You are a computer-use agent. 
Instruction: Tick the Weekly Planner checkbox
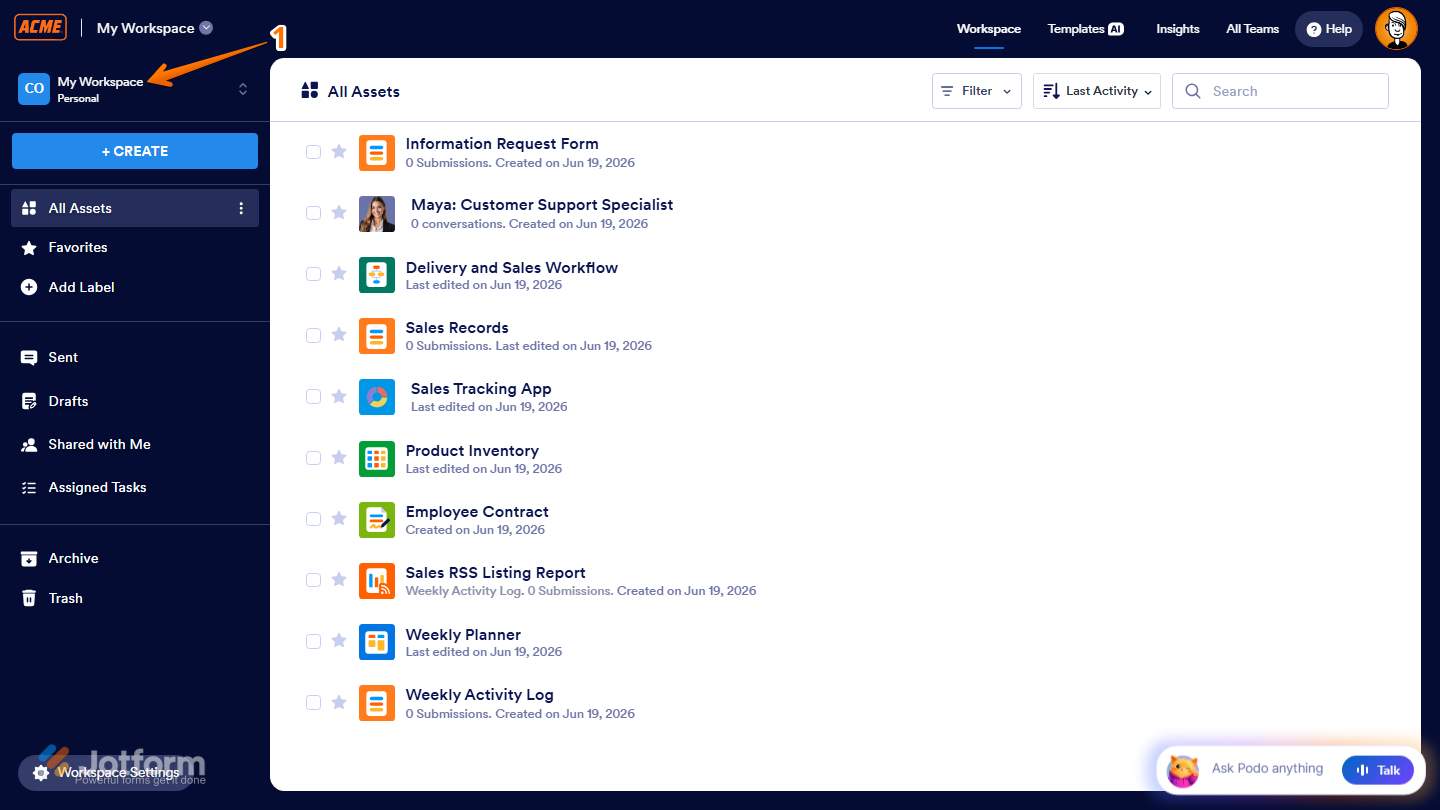pyautogui.click(x=313, y=641)
